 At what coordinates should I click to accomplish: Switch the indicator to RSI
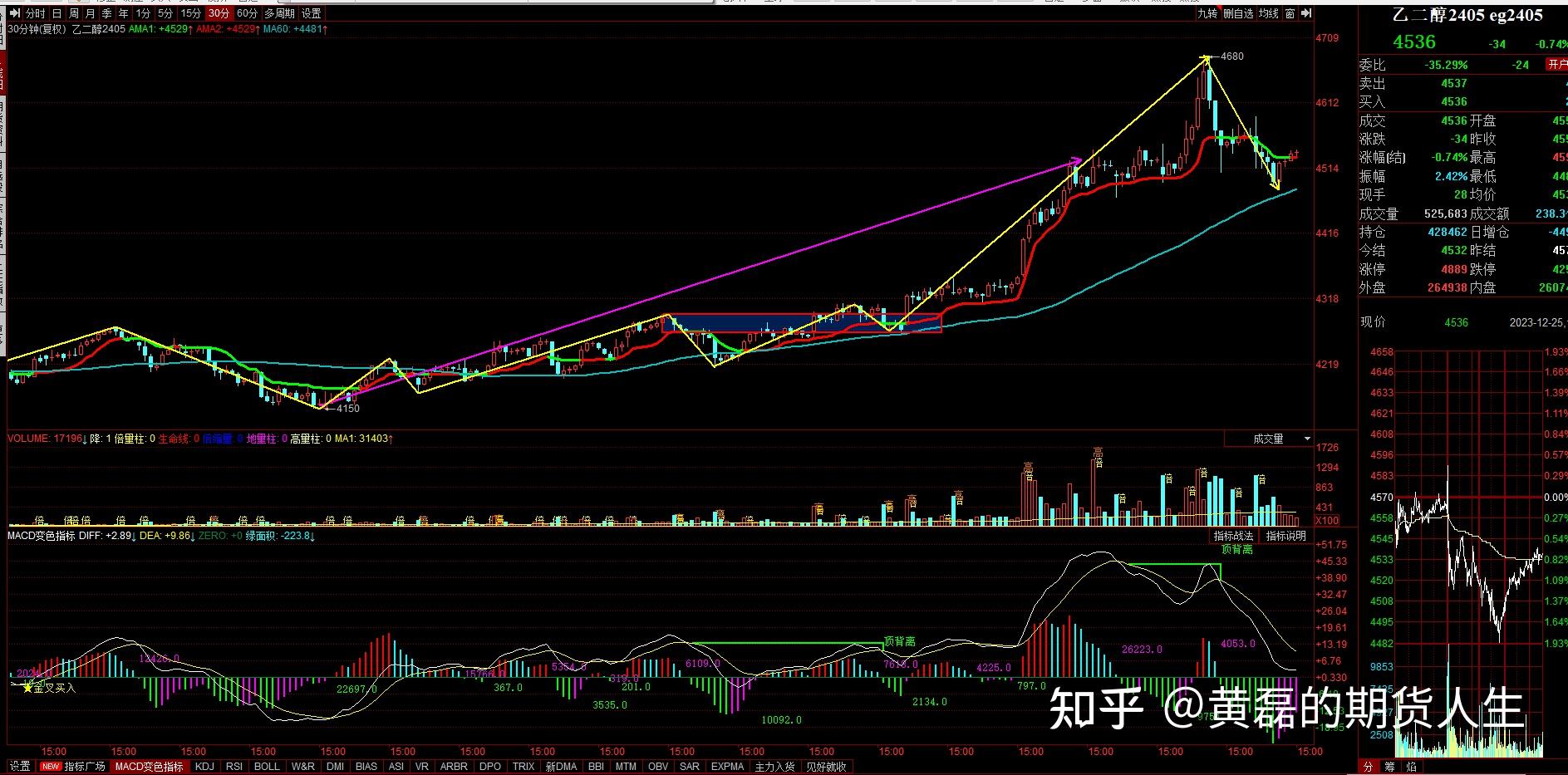coord(234,767)
